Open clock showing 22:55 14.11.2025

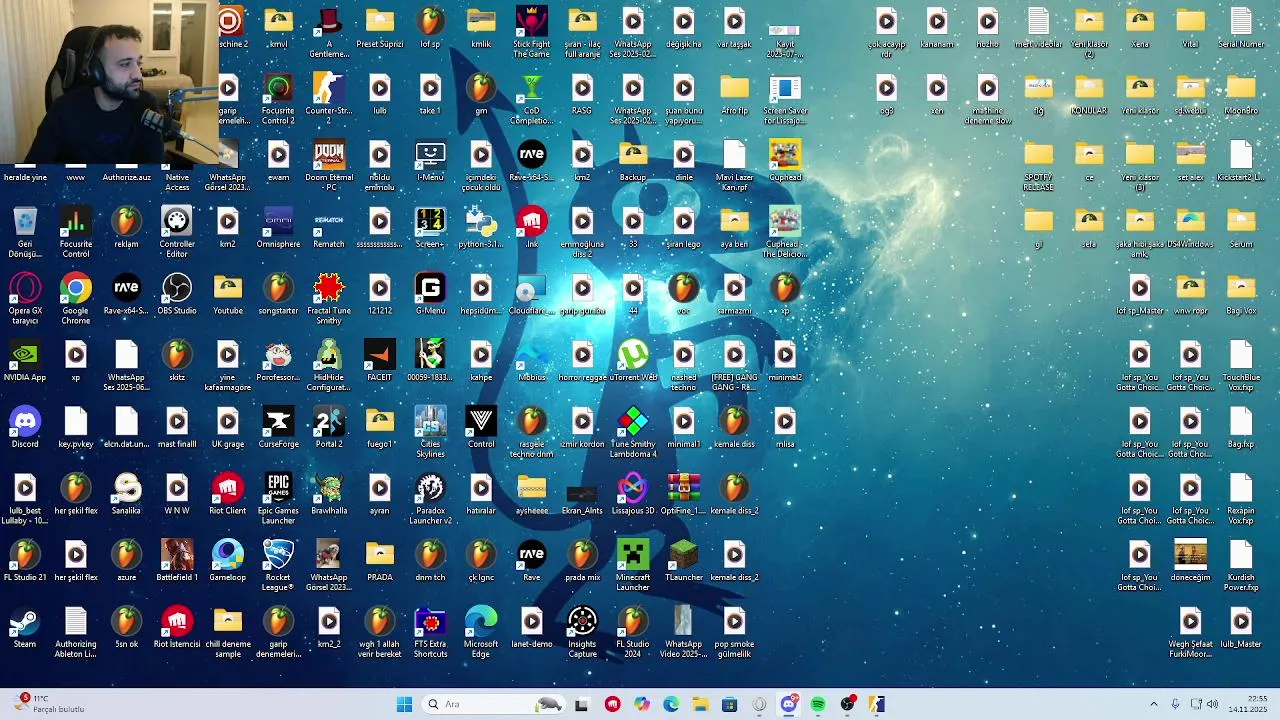(1248, 704)
